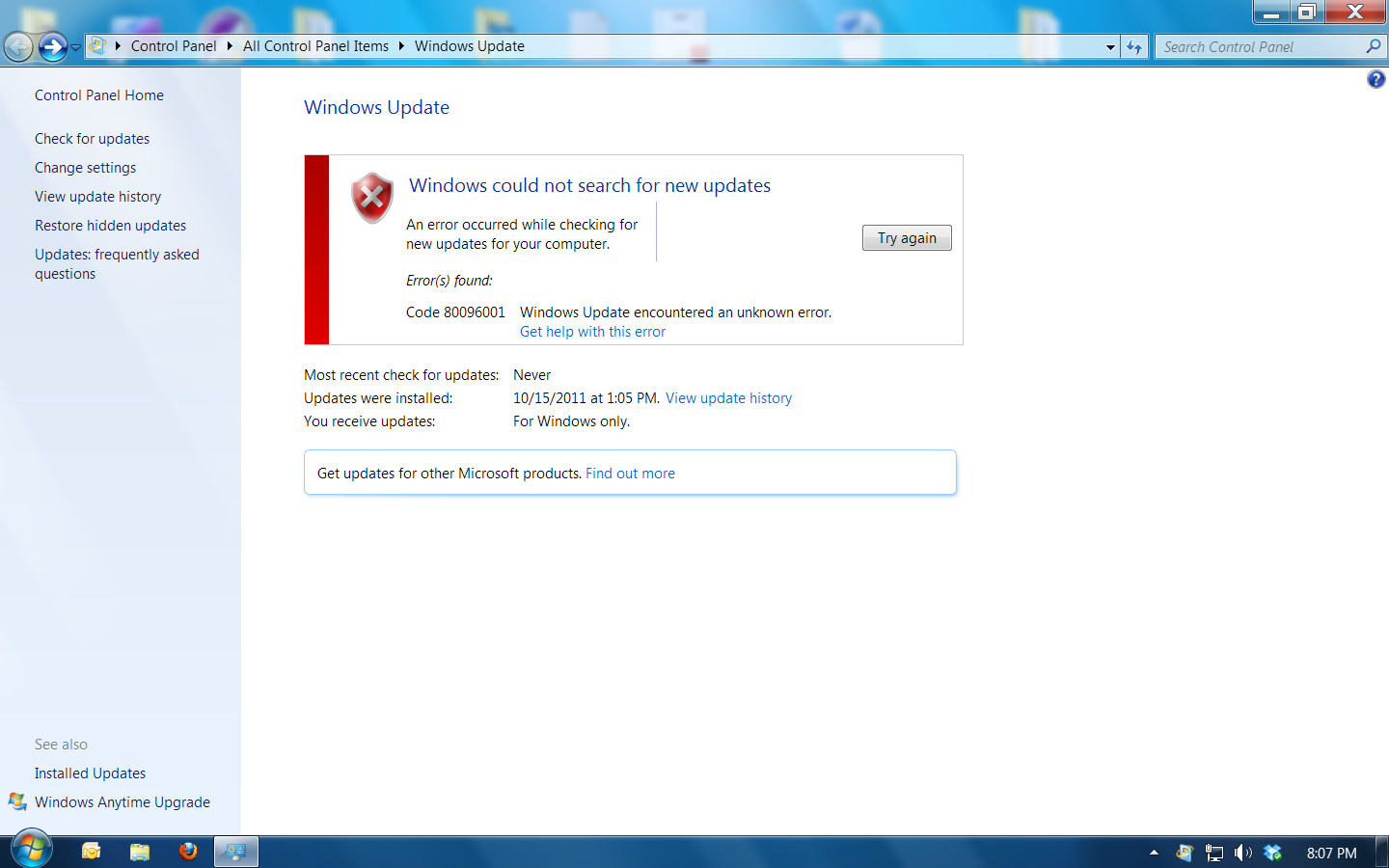
Task: Click the Forward navigation arrow button
Action: coord(53,46)
